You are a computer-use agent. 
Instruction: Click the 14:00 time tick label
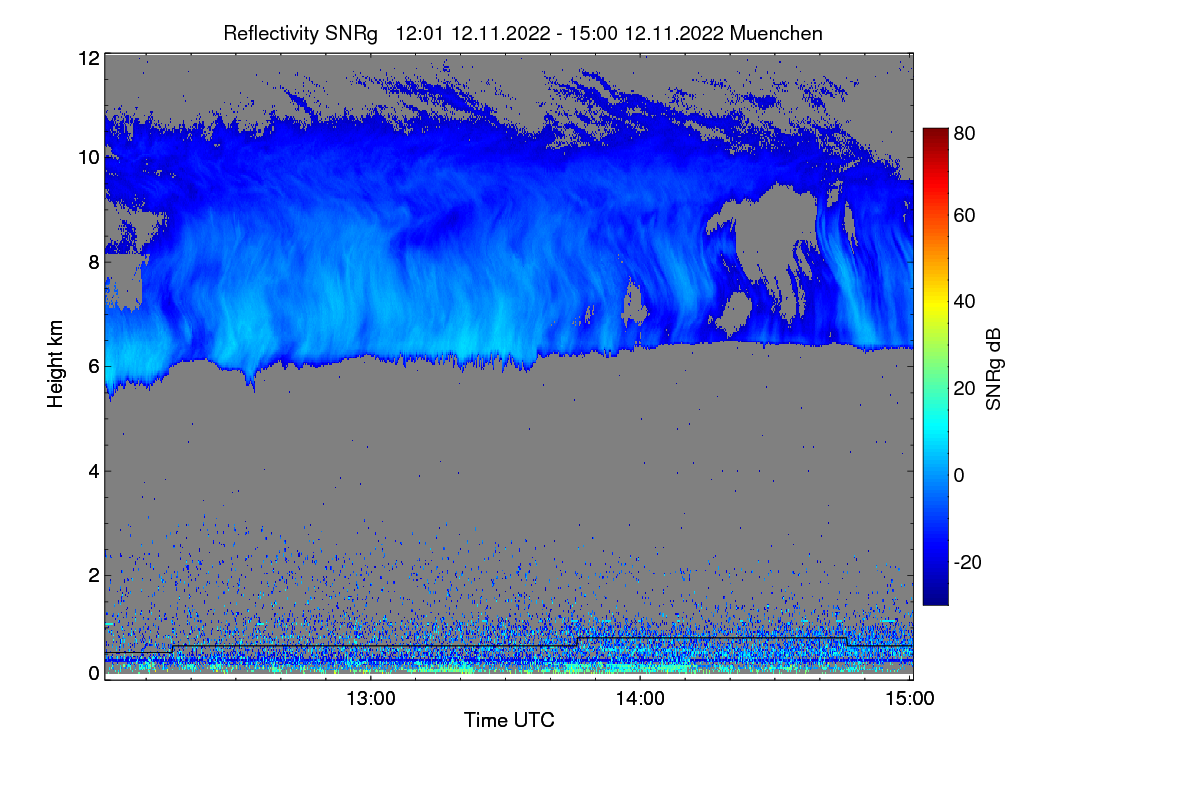pyautogui.click(x=640, y=698)
